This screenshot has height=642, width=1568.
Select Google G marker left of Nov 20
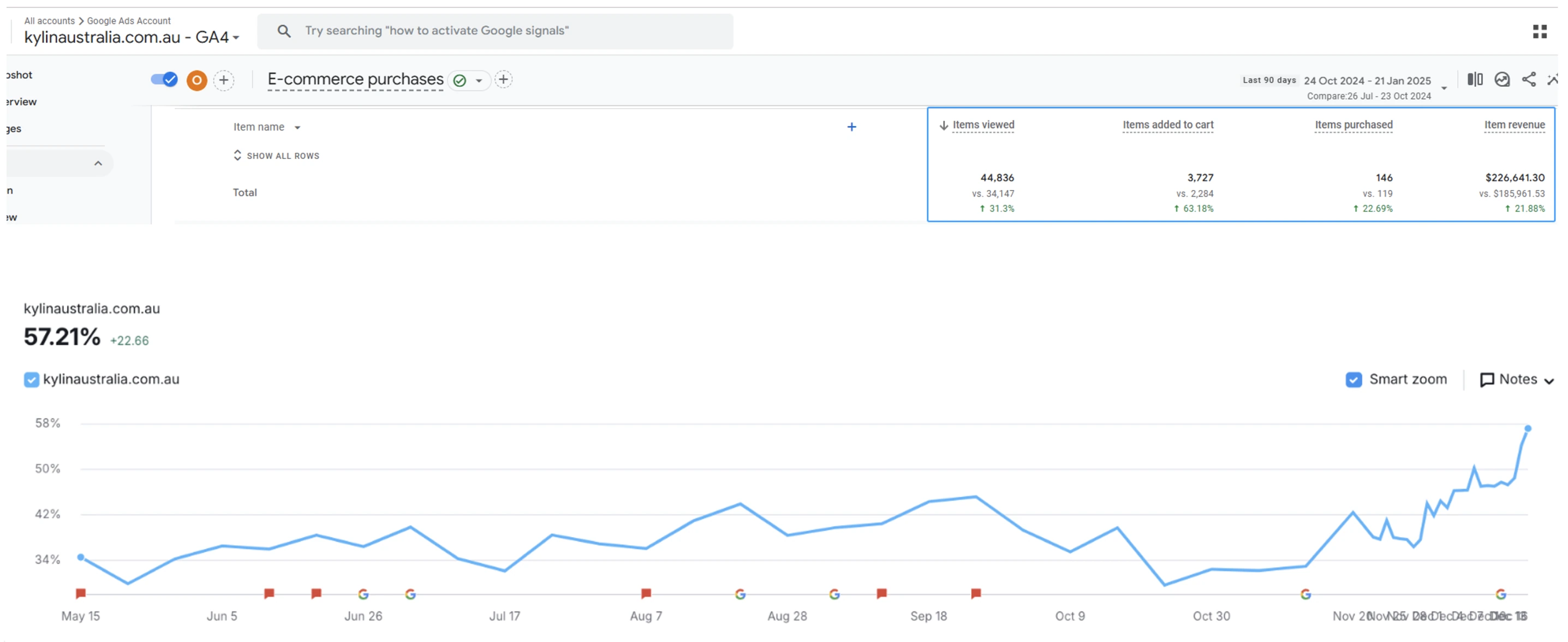1305,594
